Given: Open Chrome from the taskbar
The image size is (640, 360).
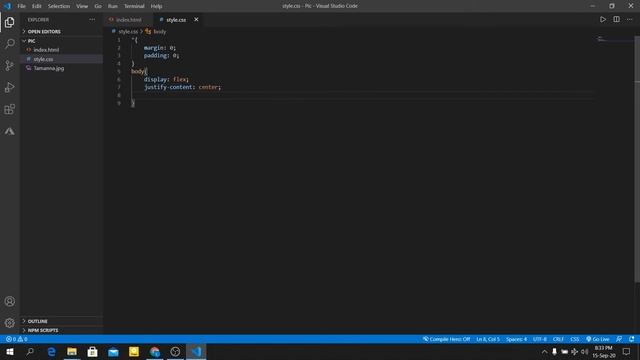Looking at the screenshot, I should click(x=155, y=351).
